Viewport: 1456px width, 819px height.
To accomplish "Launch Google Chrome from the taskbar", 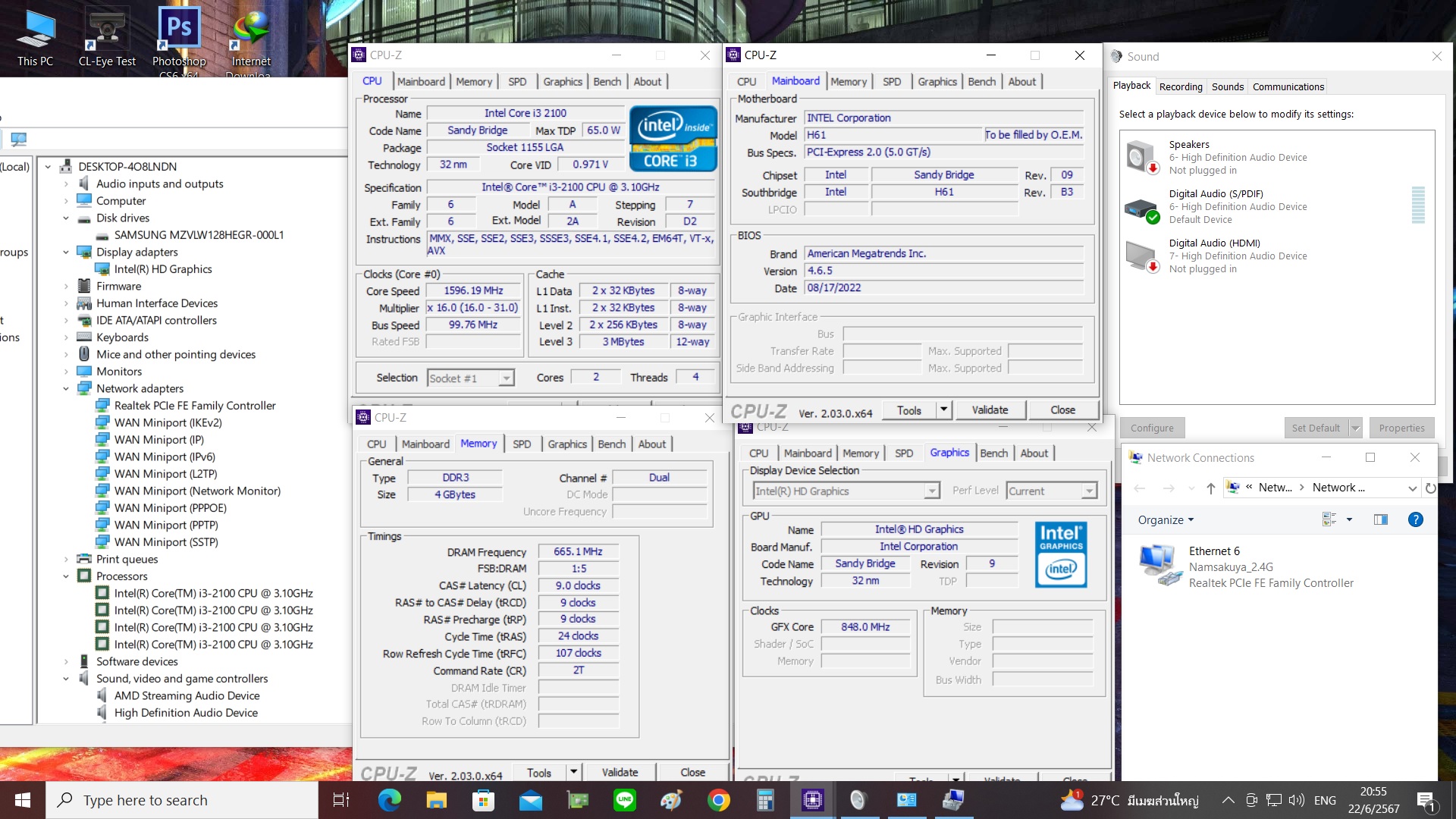I will (718, 800).
